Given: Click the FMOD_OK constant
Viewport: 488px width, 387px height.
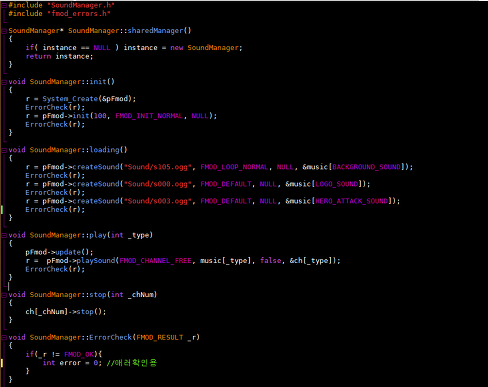Looking at the screenshot, I should tap(79, 354).
